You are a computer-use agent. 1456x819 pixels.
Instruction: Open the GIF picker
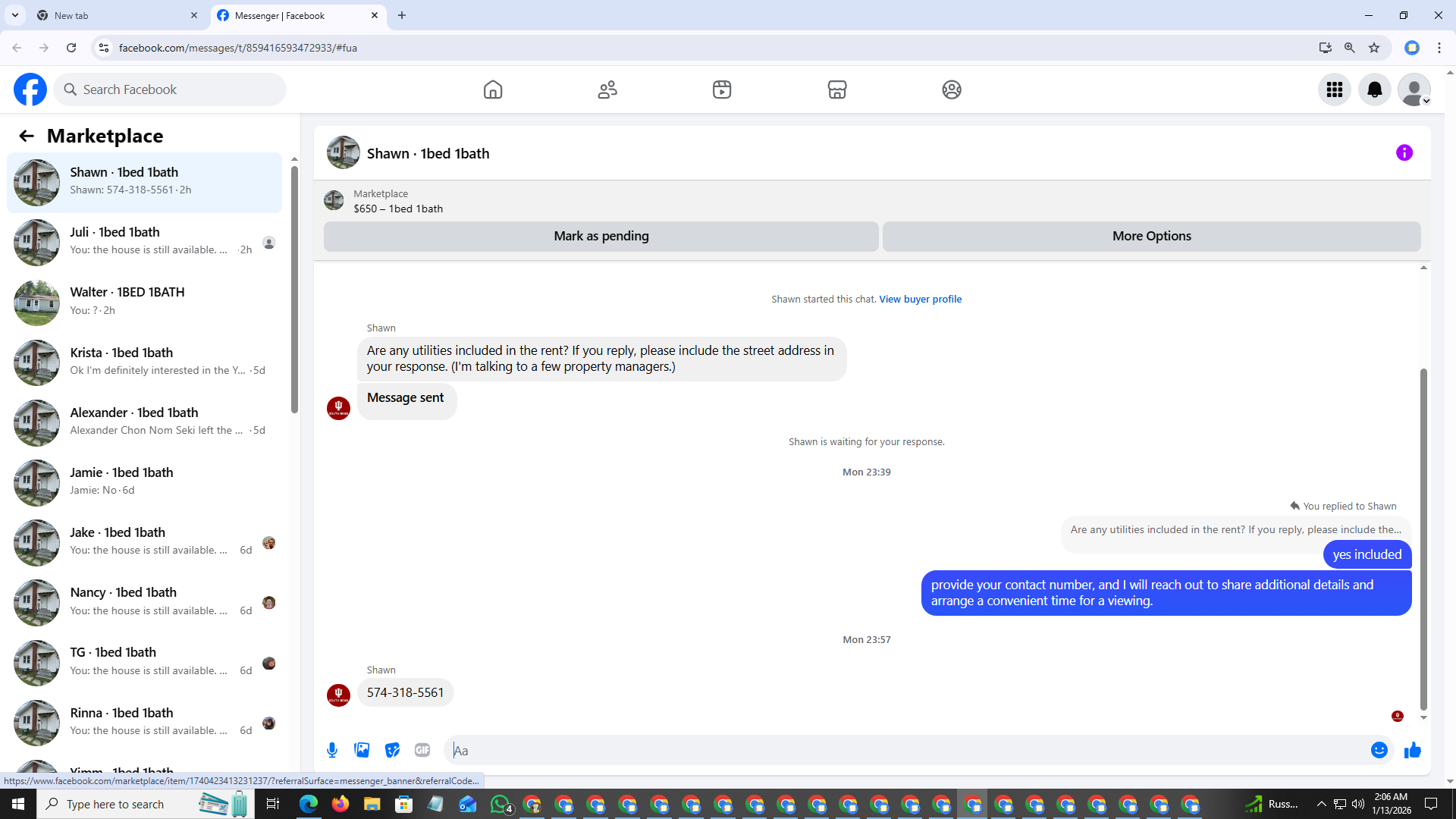(422, 750)
